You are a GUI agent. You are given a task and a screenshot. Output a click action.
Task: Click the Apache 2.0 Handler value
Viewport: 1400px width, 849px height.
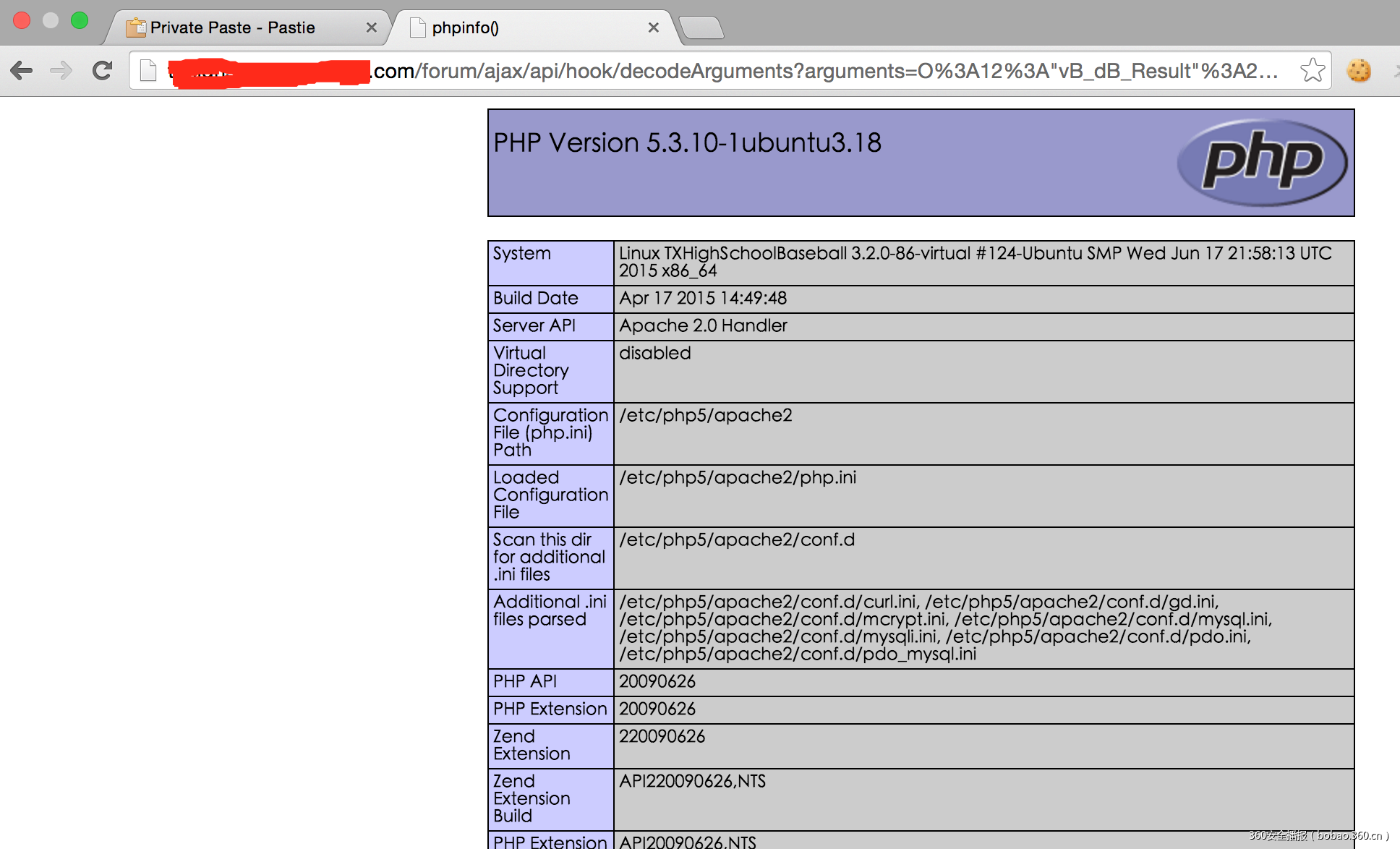[703, 326]
